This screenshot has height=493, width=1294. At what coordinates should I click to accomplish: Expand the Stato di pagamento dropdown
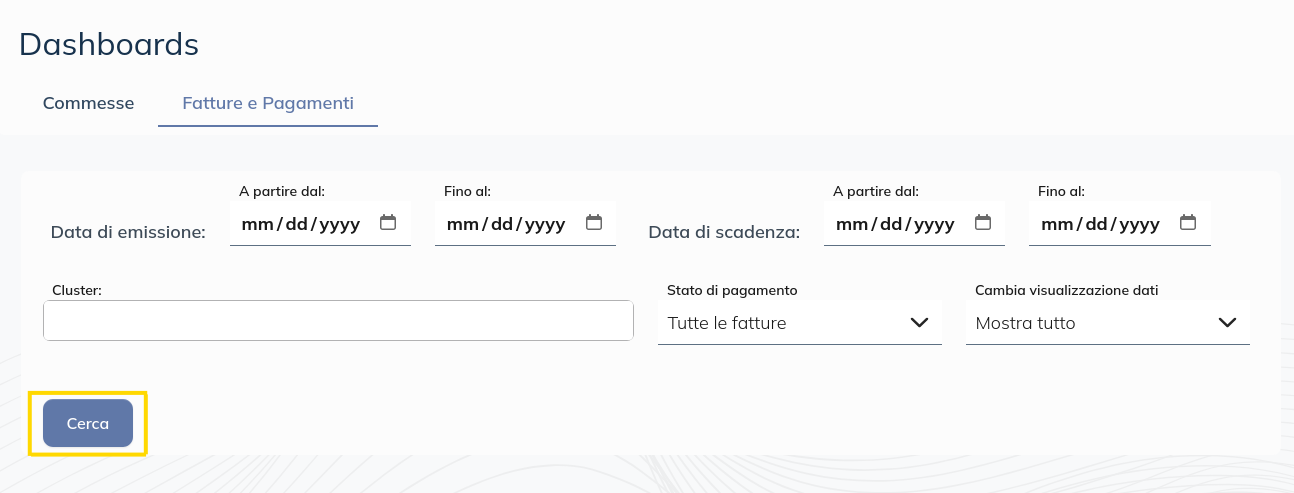799,323
